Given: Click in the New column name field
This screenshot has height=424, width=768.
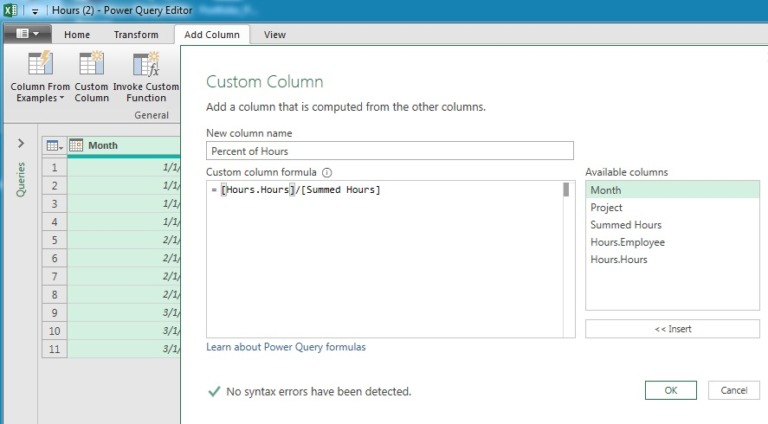Looking at the screenshot, I should coord(389,151).
